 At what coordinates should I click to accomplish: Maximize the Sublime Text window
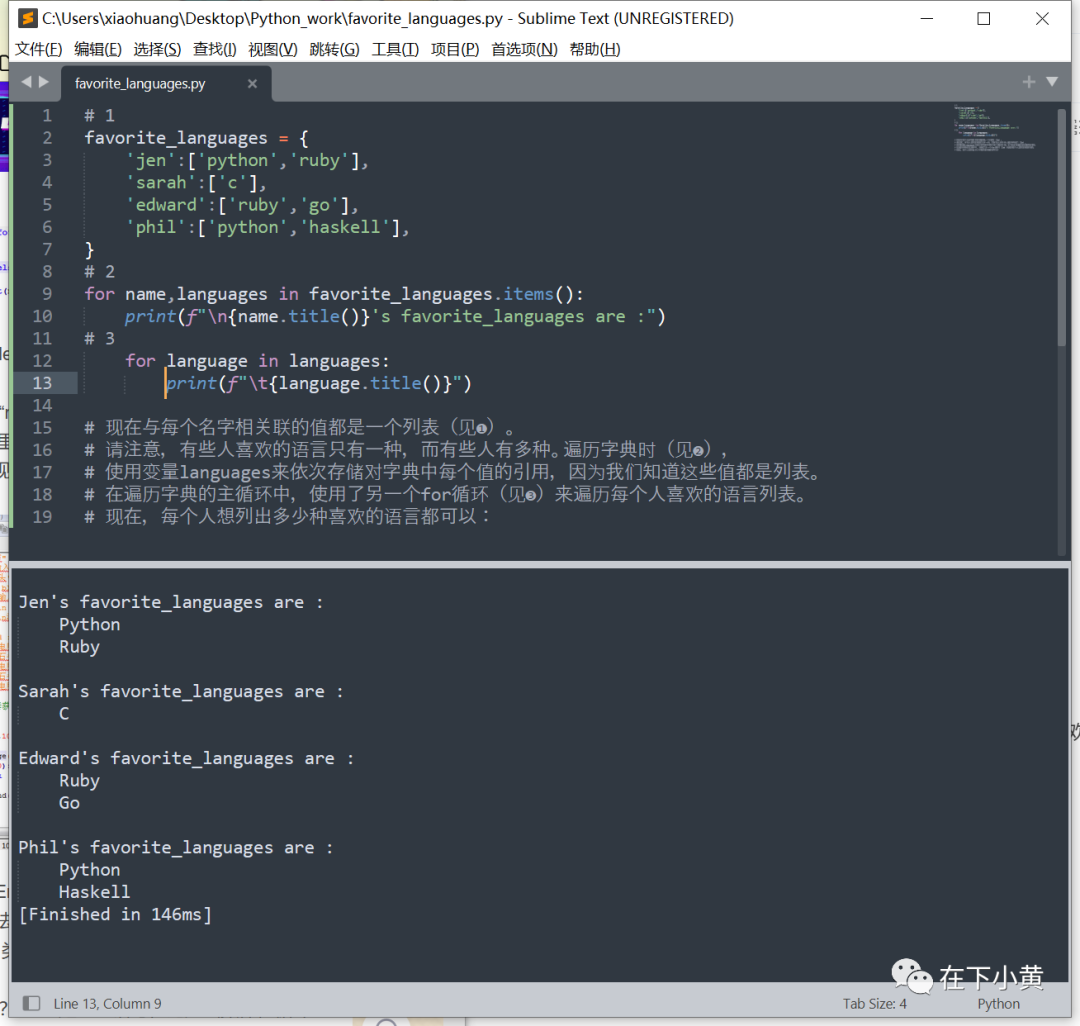pyautogui.click(x=984, y=19)
